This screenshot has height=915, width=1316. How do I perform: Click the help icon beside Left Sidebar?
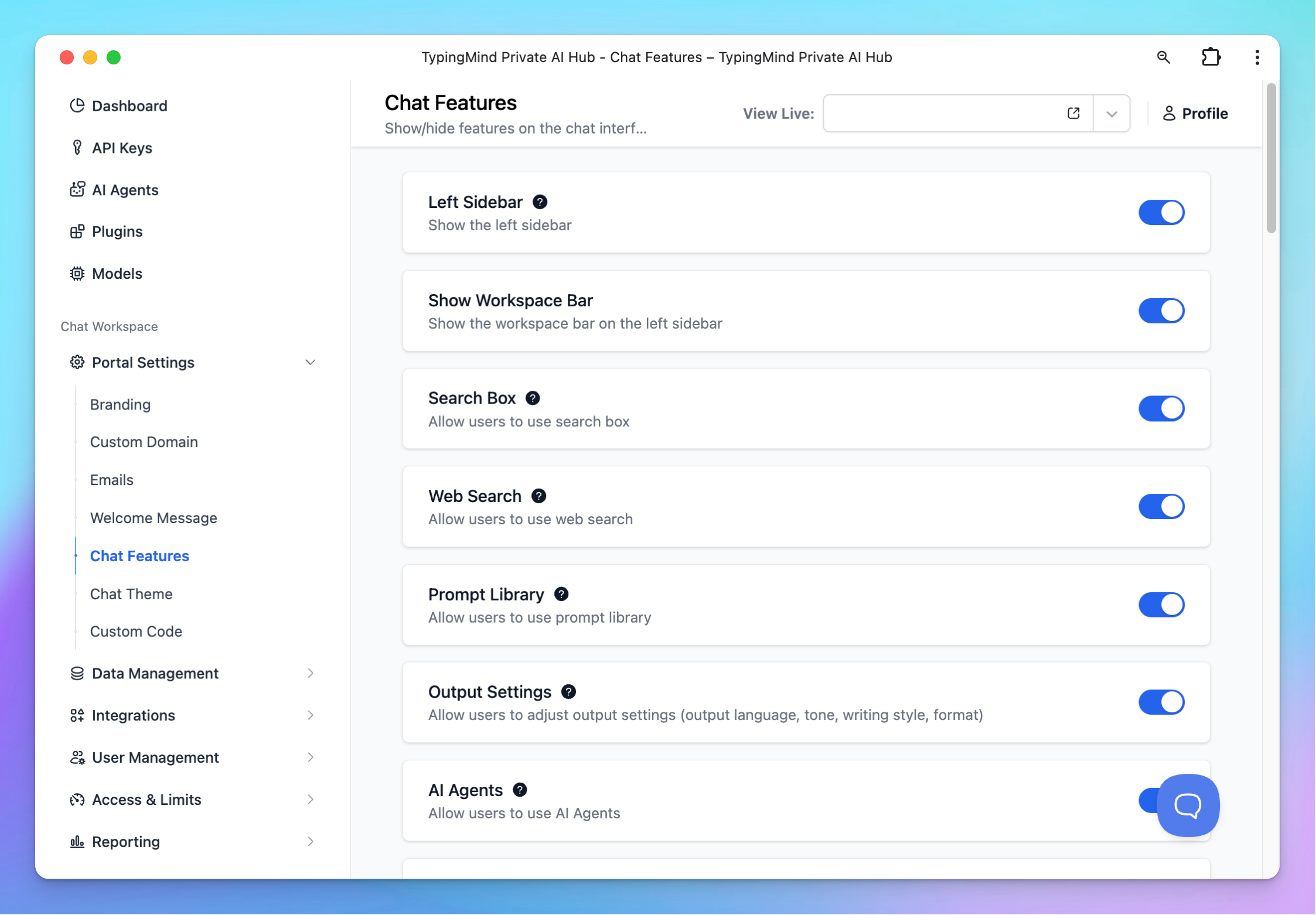click(x=540, y=202)
